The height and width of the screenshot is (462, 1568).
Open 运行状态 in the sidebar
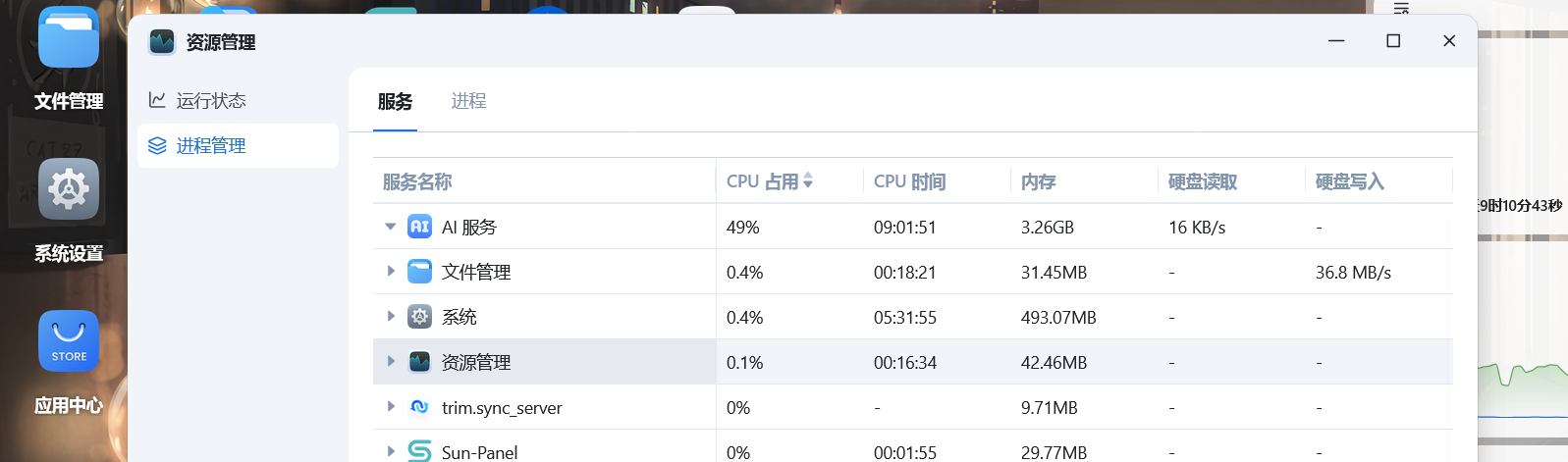pyautogui.click(x=210, y=100)
